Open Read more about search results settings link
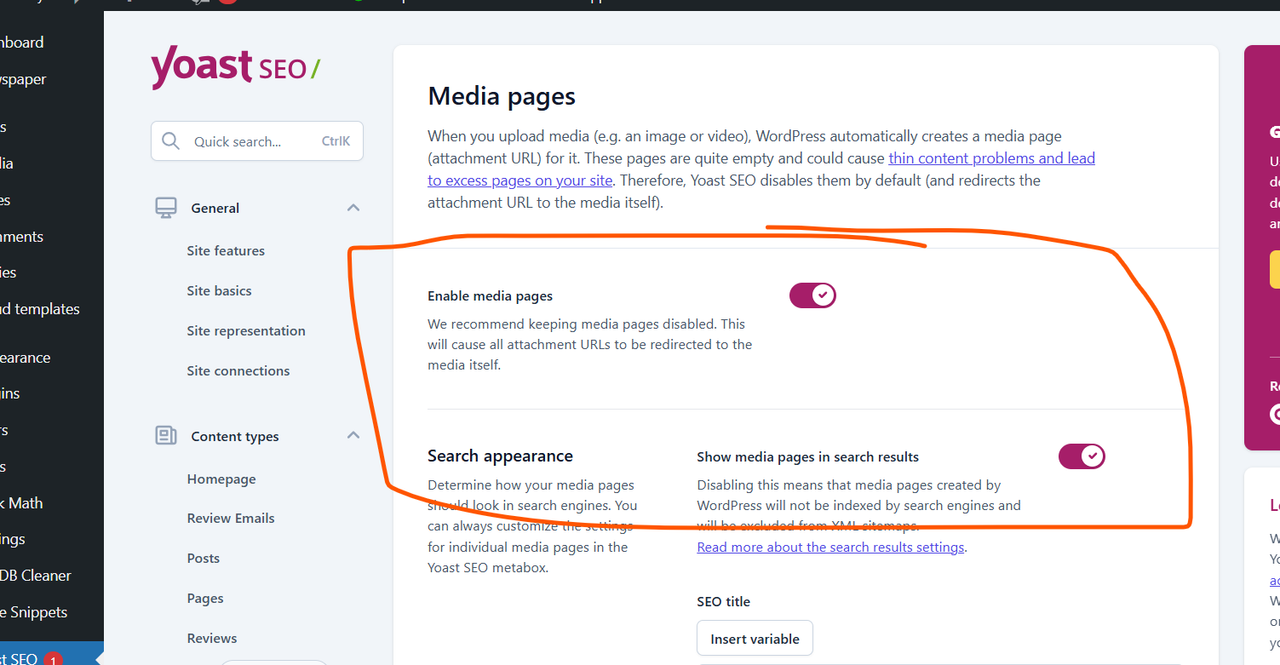 (x=831, y=547)
